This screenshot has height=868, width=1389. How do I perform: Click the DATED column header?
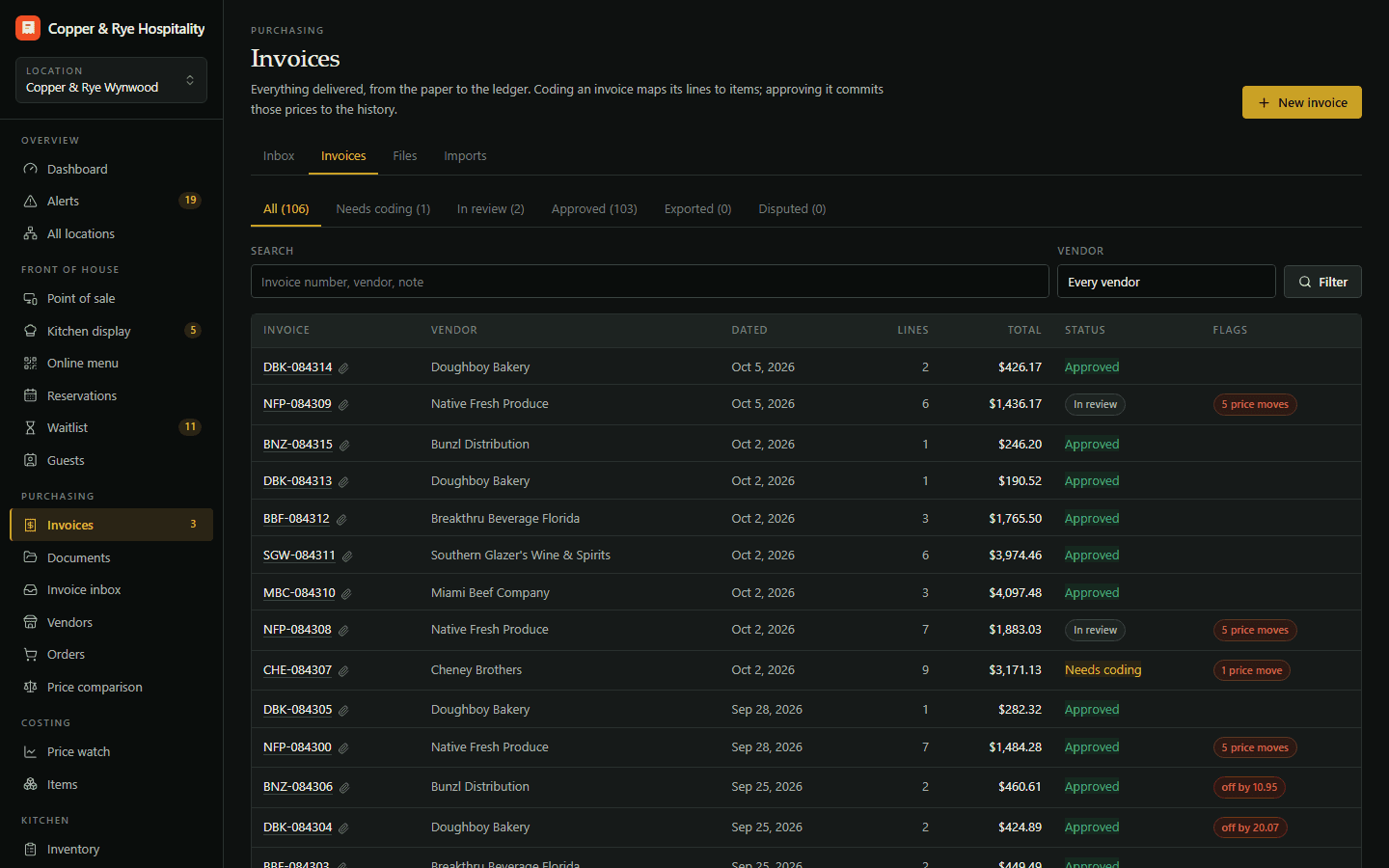(749, 330)
